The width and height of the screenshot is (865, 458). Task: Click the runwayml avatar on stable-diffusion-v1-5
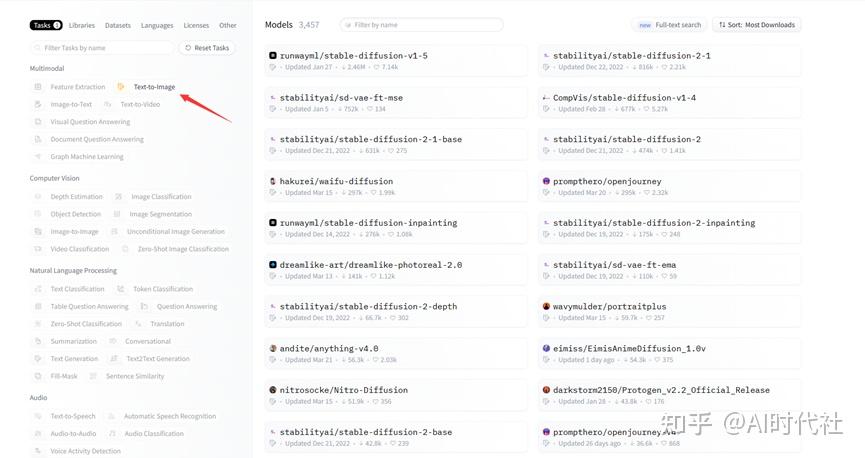(x=273, y=56)
